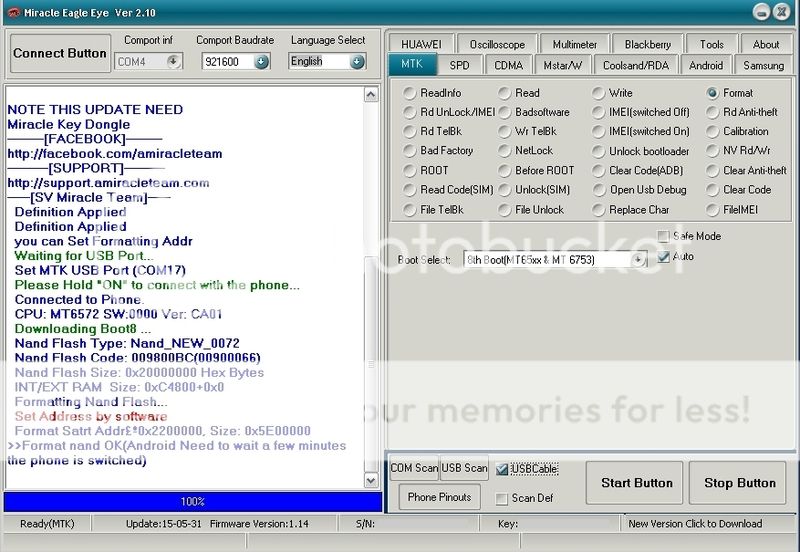This screenshot has width=800, height=552.
Task: Switch to the HUAWEI tab
Action: click(421, 44)
